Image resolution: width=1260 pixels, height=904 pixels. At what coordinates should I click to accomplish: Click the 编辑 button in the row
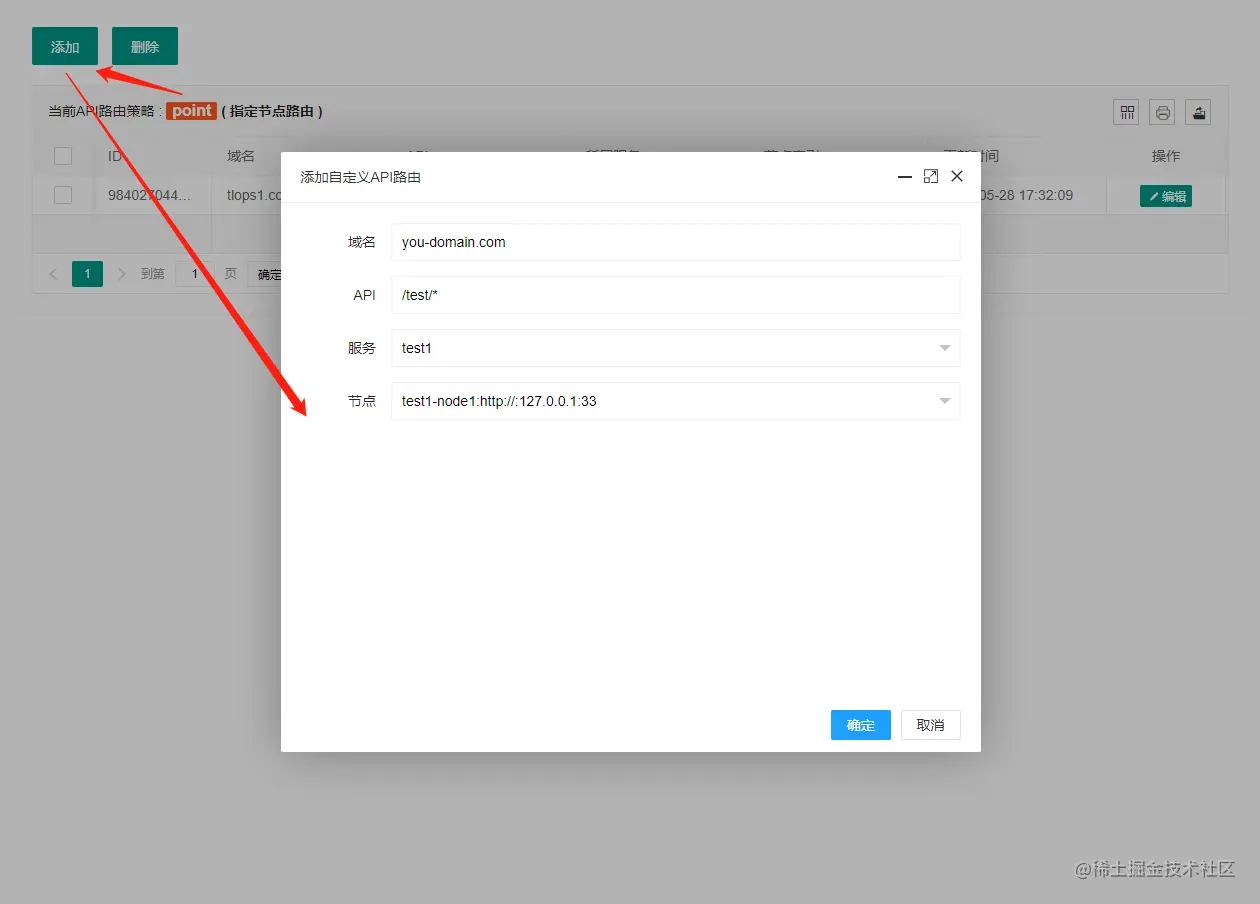point(1166,196)
